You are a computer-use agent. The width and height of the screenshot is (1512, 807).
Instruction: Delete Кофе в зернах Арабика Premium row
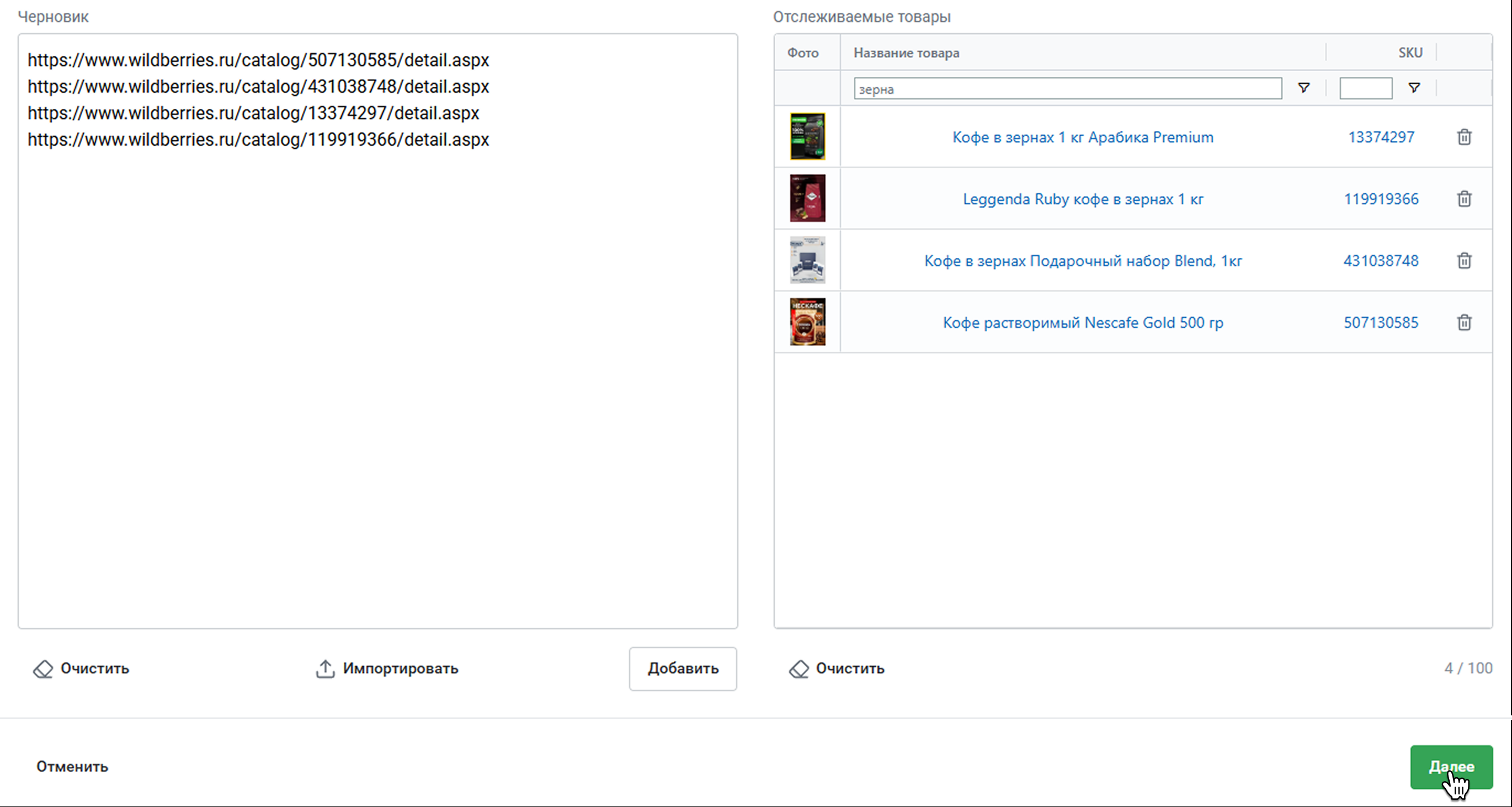[x=1464, y=137]
